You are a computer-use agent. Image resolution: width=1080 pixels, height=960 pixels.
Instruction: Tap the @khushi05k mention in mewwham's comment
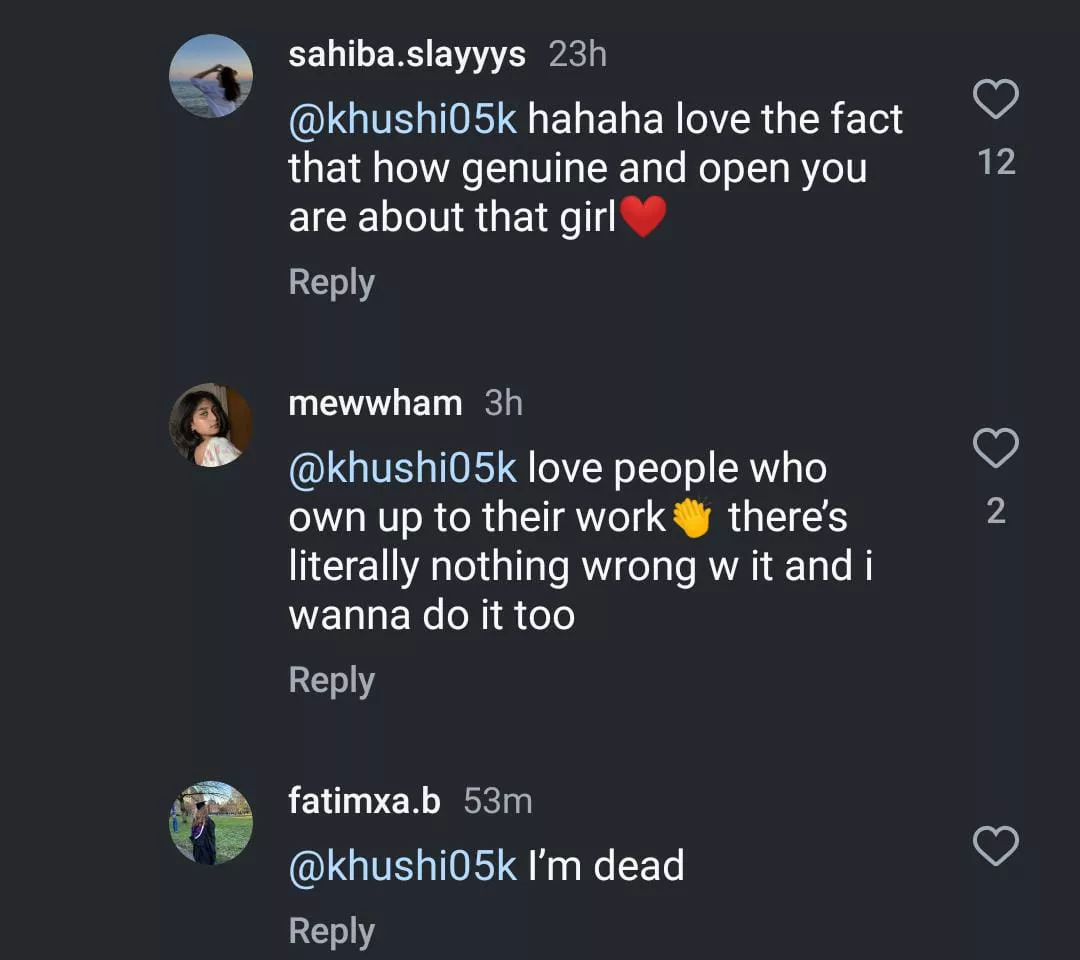tap(402, 468)
